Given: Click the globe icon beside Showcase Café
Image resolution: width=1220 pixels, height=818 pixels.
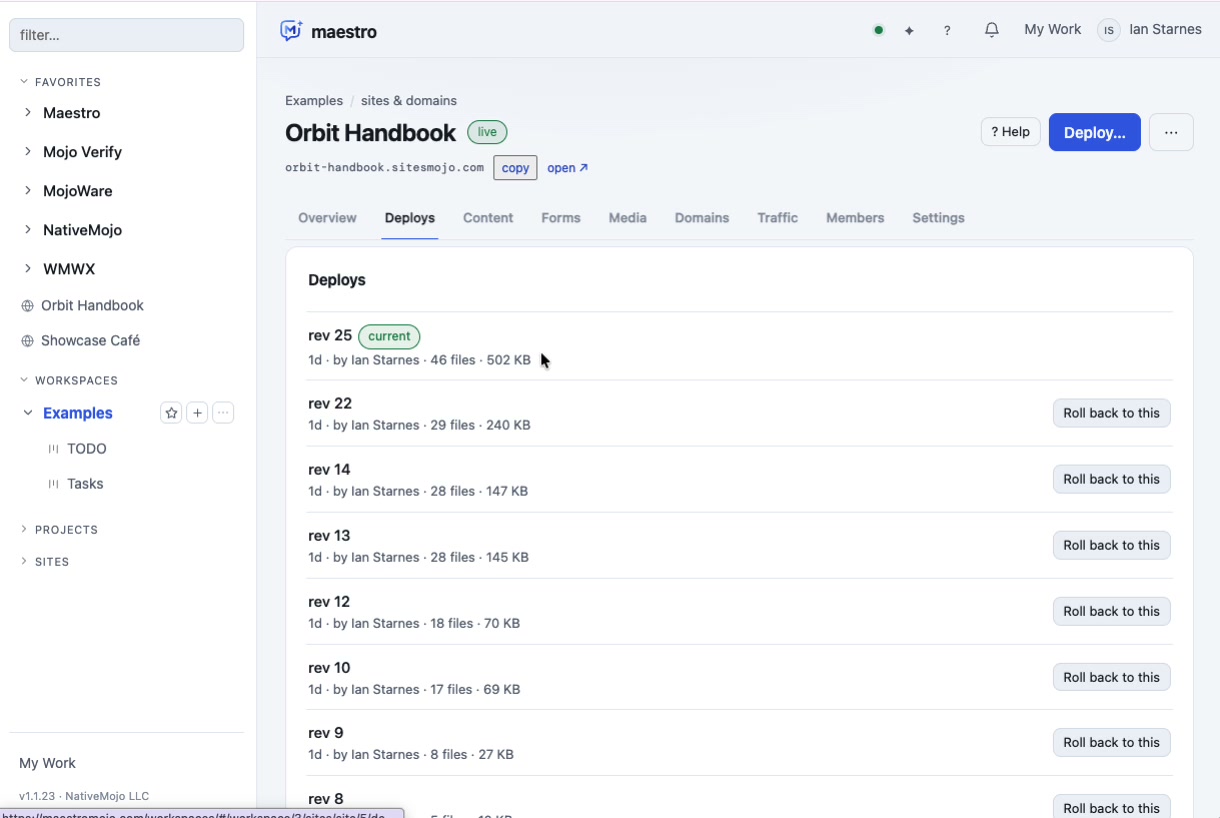Looking at the screenshot, I should click(x=28, y=341).
